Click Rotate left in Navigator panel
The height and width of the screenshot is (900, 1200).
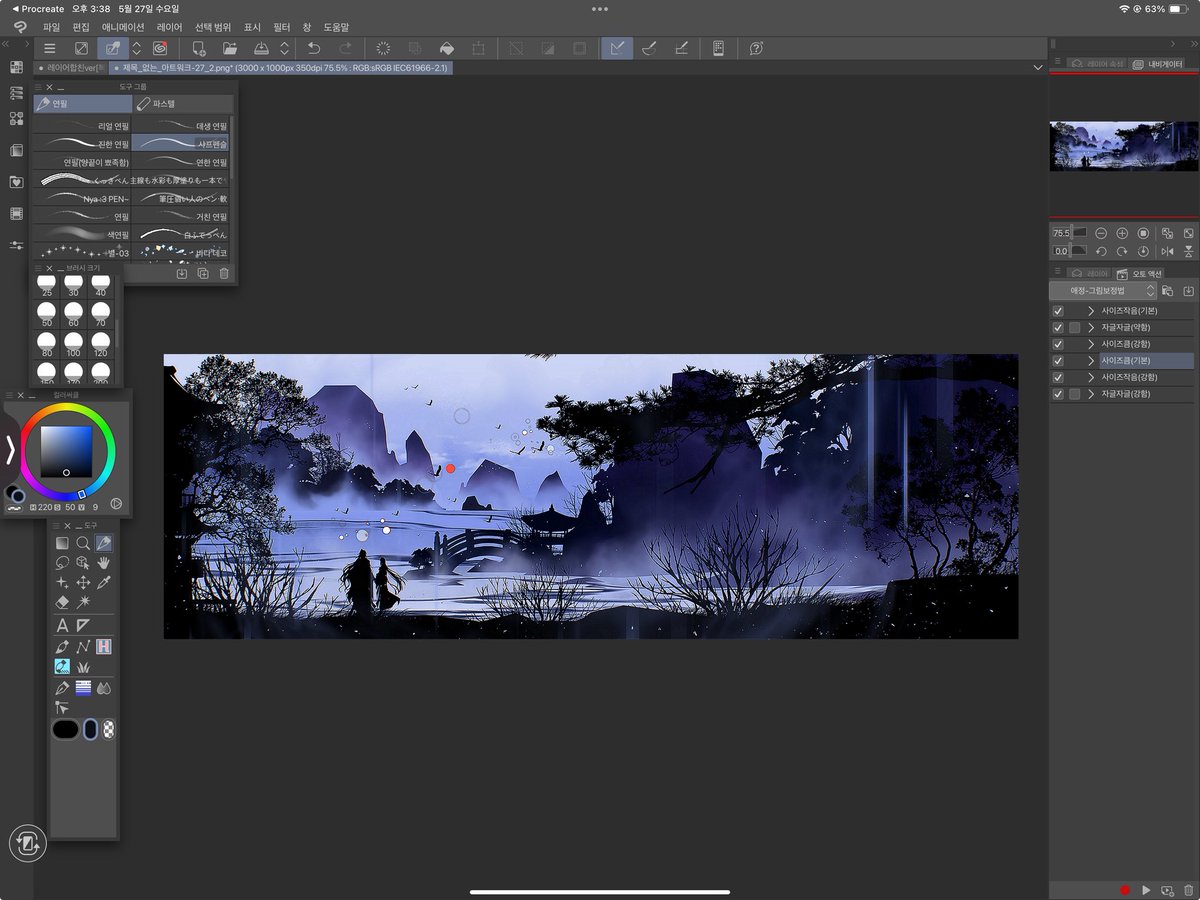coord(1101,251)
